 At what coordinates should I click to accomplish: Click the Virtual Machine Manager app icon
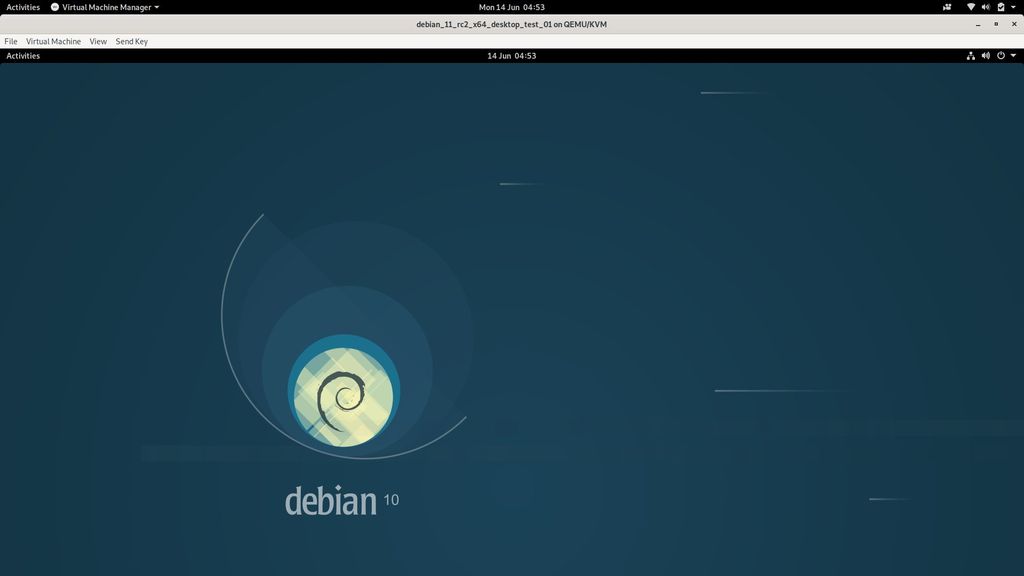[55, 7]
